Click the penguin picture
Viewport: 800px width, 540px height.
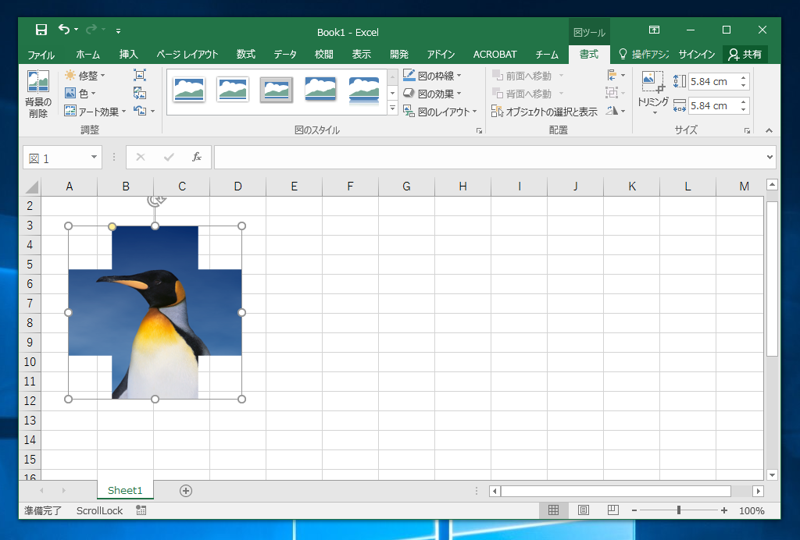point(155,312)
